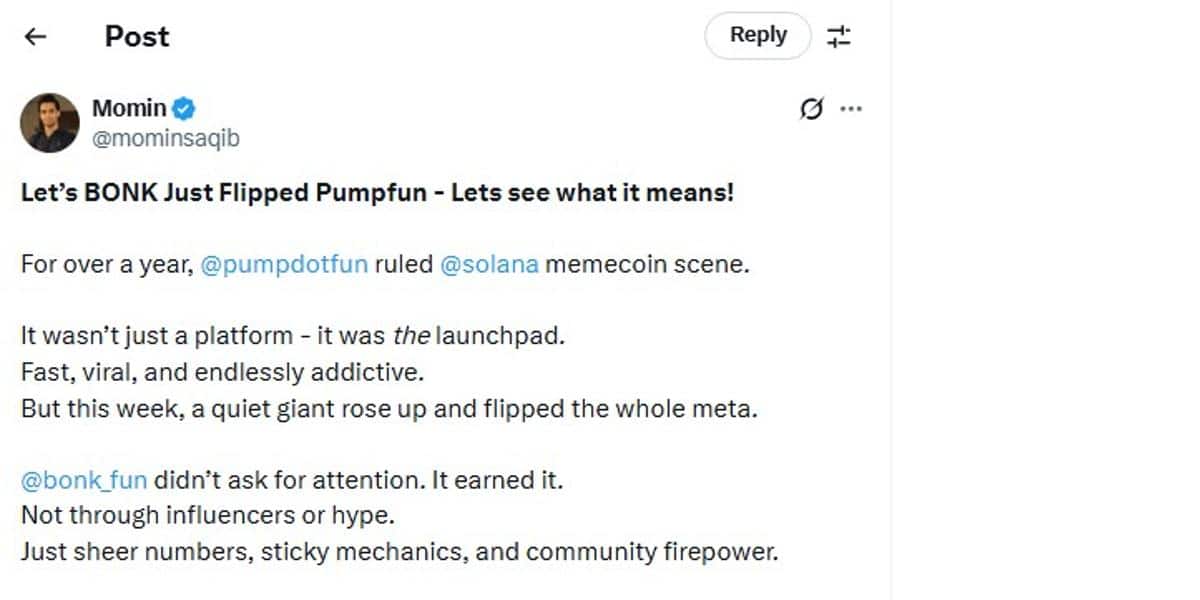Screen dimensions: 1200x600
Task: Open the @bonk_fun mention
Action: coord(84,480)
